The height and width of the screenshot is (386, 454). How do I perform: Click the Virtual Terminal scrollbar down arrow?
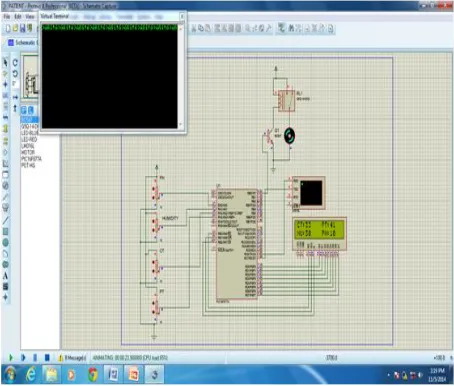pos(181,125)
